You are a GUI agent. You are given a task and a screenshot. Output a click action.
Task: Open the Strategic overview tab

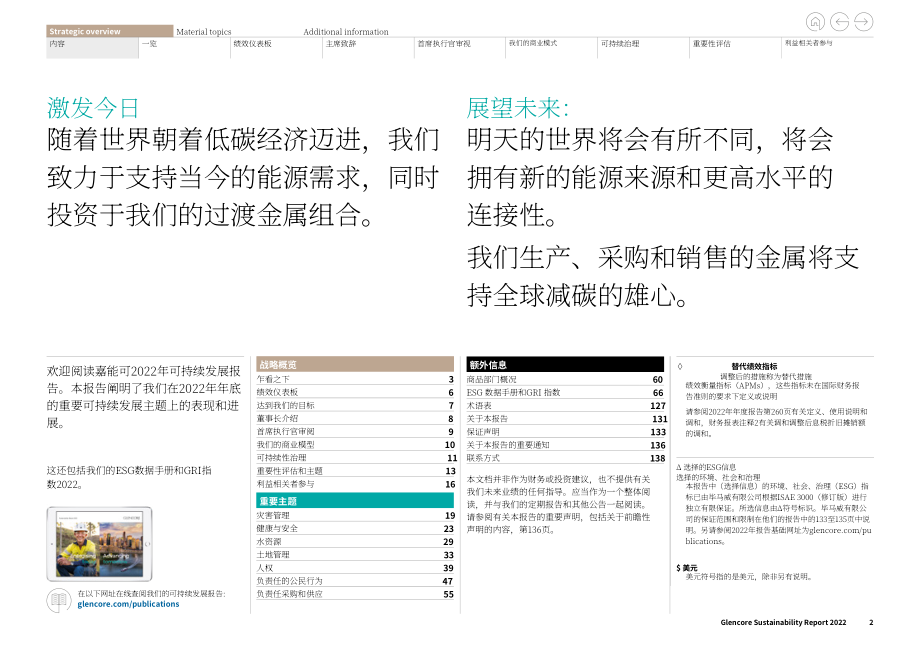[x=110, y=31]
